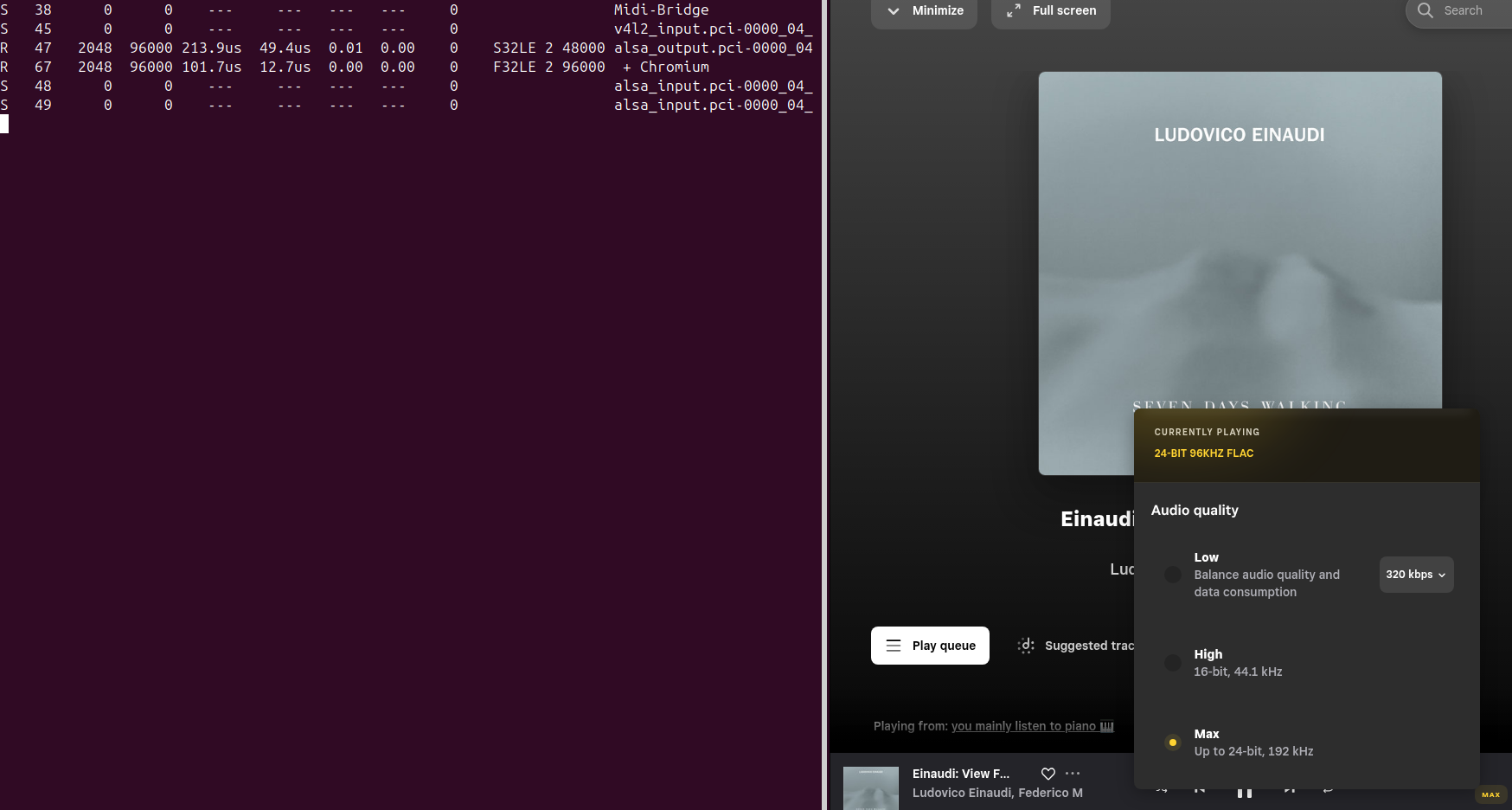Select the High 16-bit audio quality
The height and width of the screenshot is (810, 1512).
pyautogui.click(x=1173, y=663)
